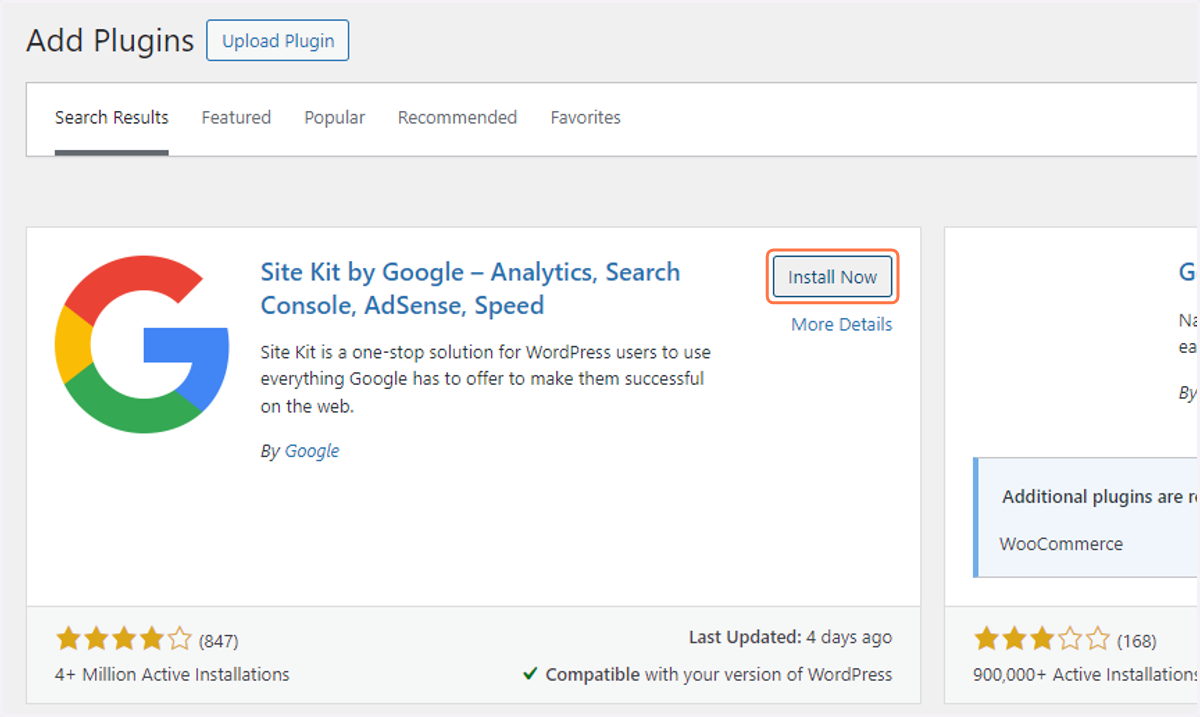Click the WooCommerce required plugin text
This screenshot has width=1200, height=717.
click(1061, 544)
